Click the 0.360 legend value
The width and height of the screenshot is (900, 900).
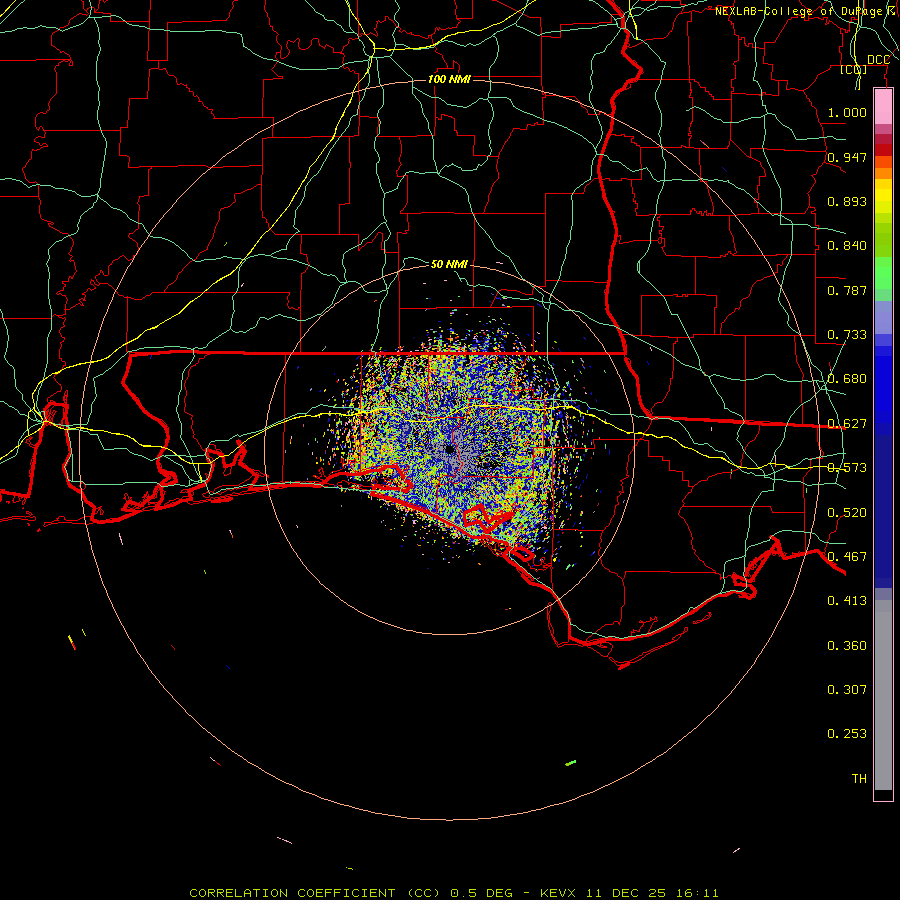(847, 646)
